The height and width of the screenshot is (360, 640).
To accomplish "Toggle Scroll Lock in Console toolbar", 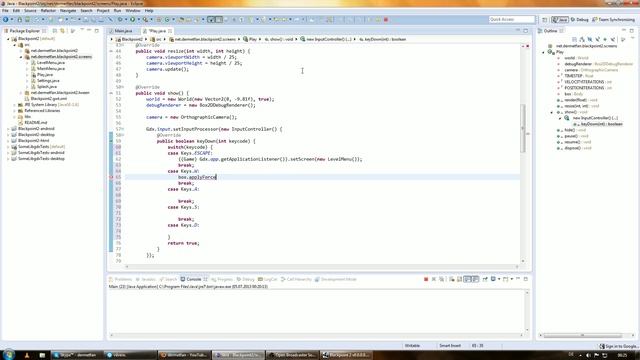I will [460, 279].
